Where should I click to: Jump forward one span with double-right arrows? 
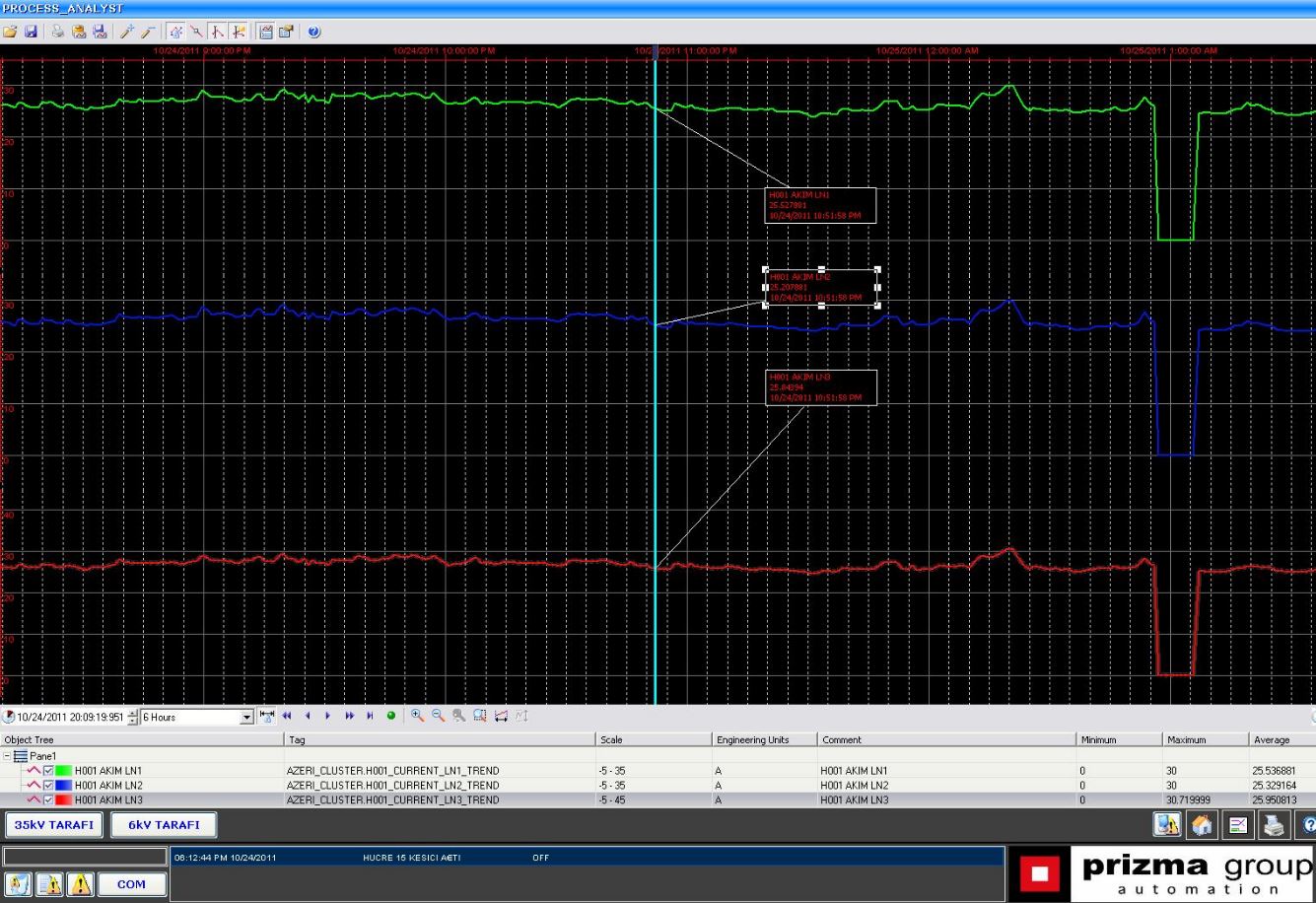point(349,716)
